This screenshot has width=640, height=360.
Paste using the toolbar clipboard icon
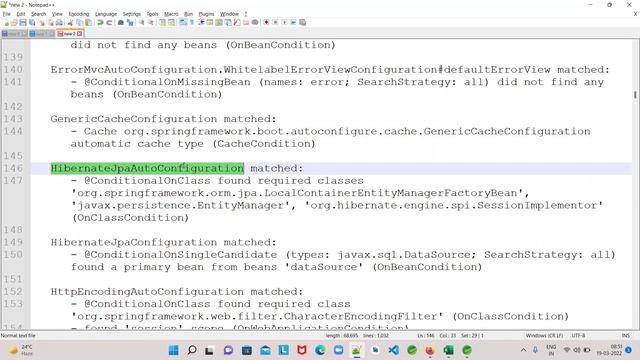click(89, 22)
